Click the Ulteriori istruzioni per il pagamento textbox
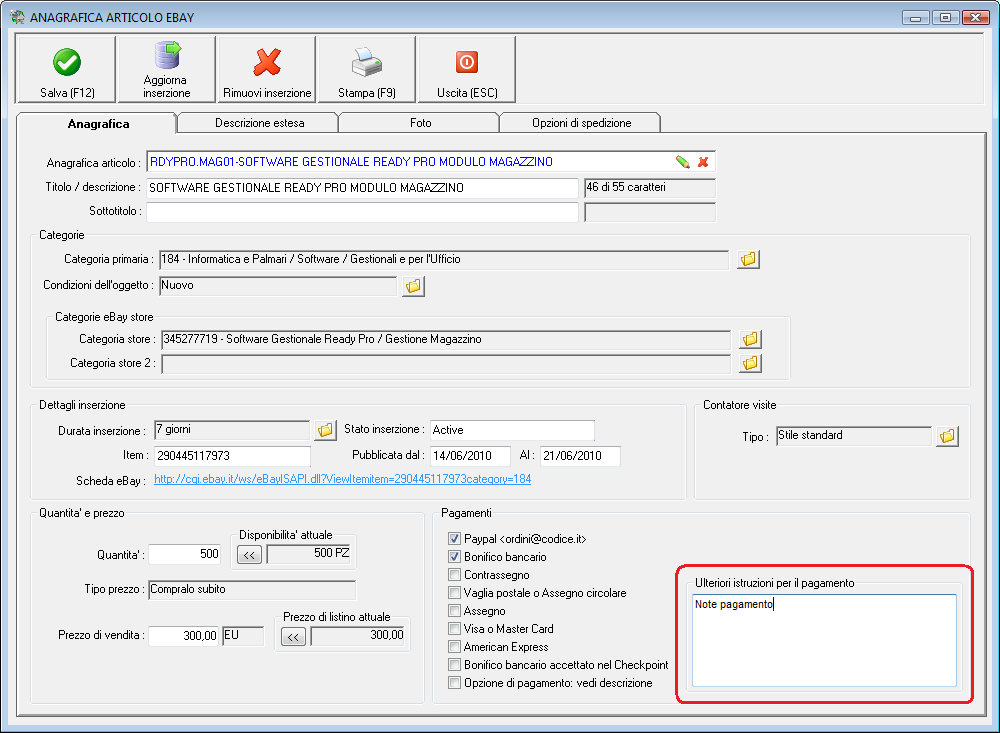 click(x=824, y=640)
